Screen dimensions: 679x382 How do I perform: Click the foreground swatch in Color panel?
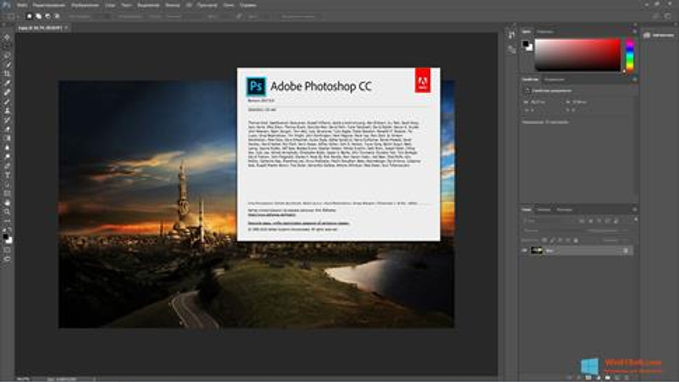tap(526, 44)
